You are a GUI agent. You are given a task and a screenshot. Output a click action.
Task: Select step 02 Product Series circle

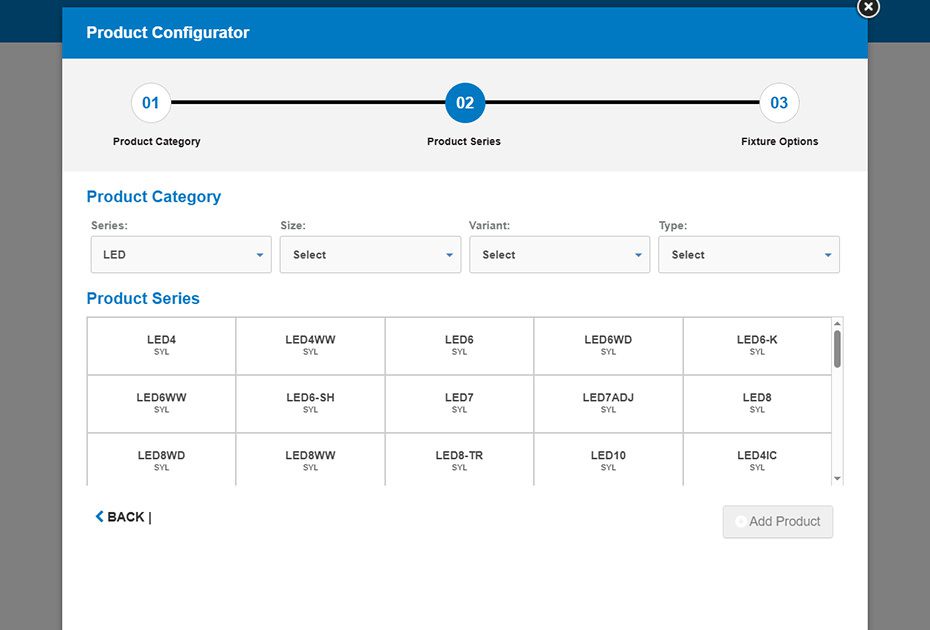465,103
